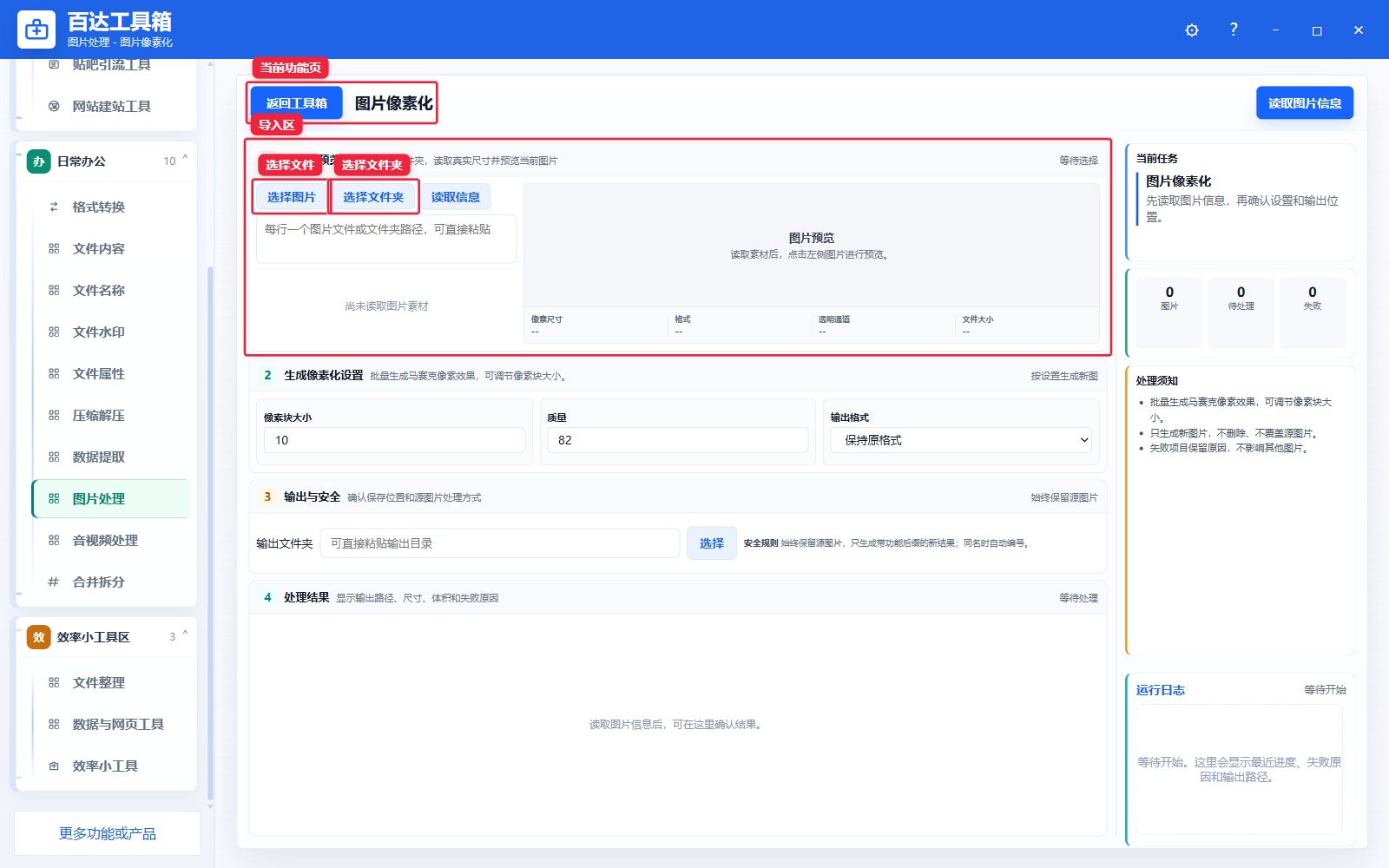
Task: Click the orange 效 icon of 效率小工具区
Action: tap(39, 637)
